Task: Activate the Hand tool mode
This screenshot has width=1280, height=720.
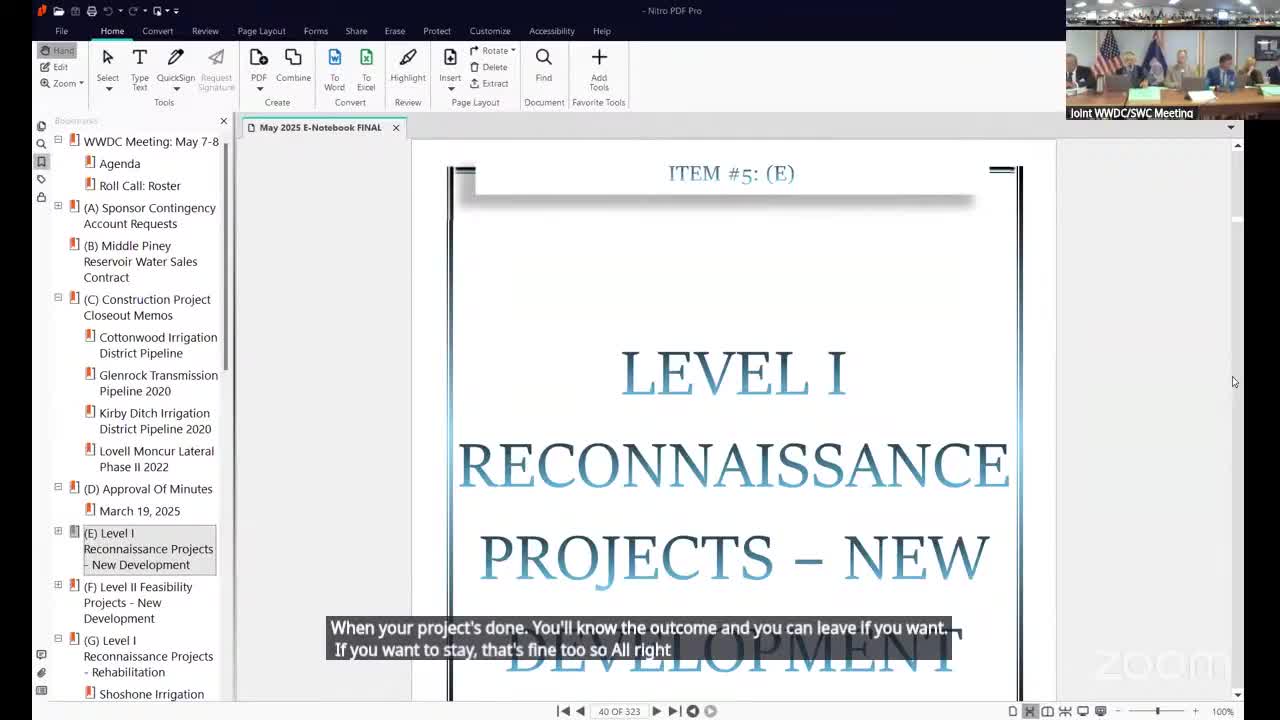Action: pos(57,51)
